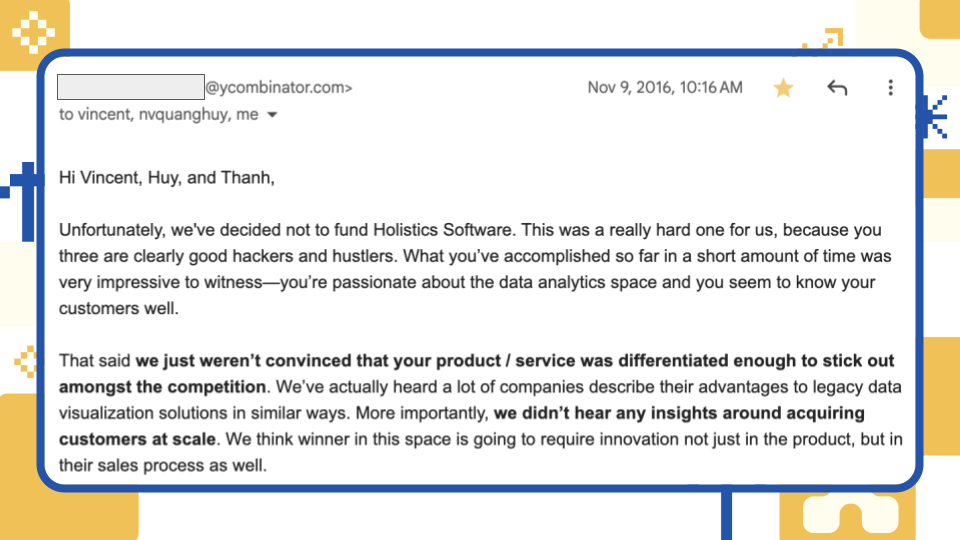960x540 pixels.
Task: Click the @ycombinator.com sender address
Action: [278, 88]
